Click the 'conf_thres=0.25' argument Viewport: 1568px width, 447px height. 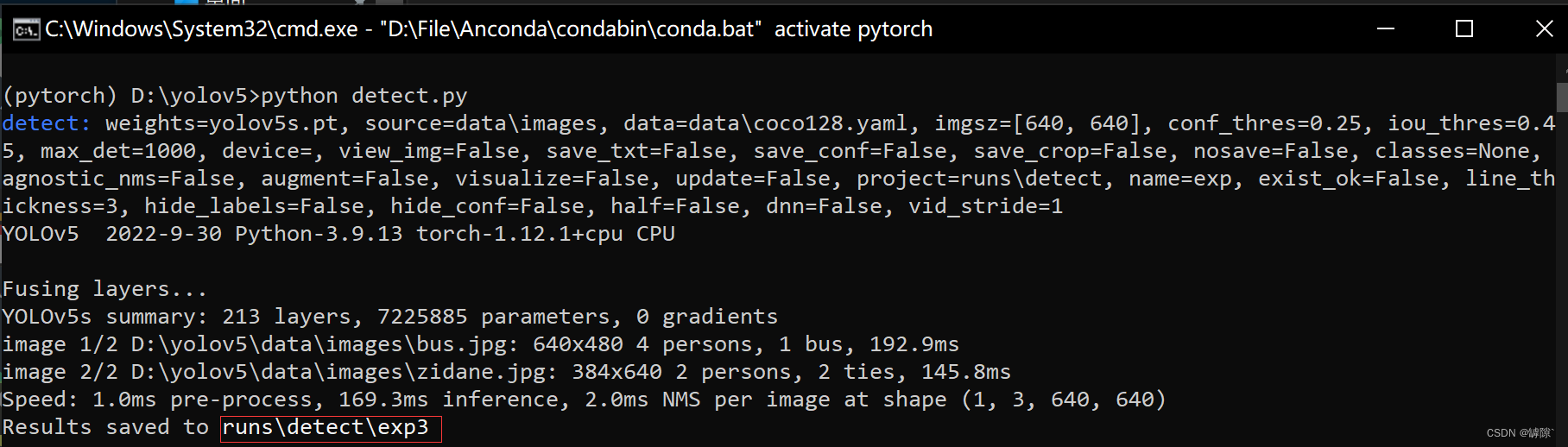[1266, 123]
